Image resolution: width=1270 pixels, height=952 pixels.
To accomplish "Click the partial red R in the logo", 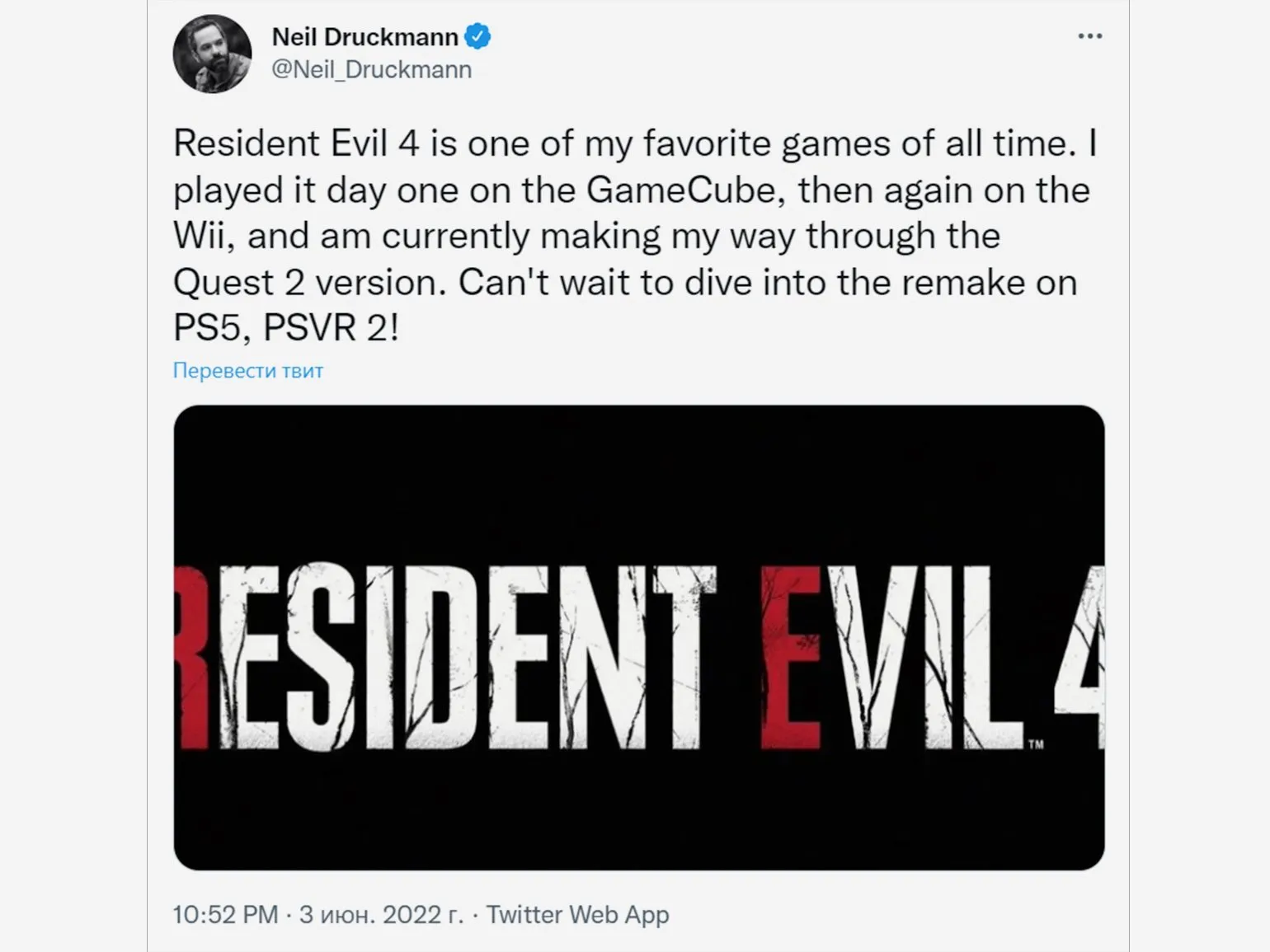I will click(x=191, y=657).
